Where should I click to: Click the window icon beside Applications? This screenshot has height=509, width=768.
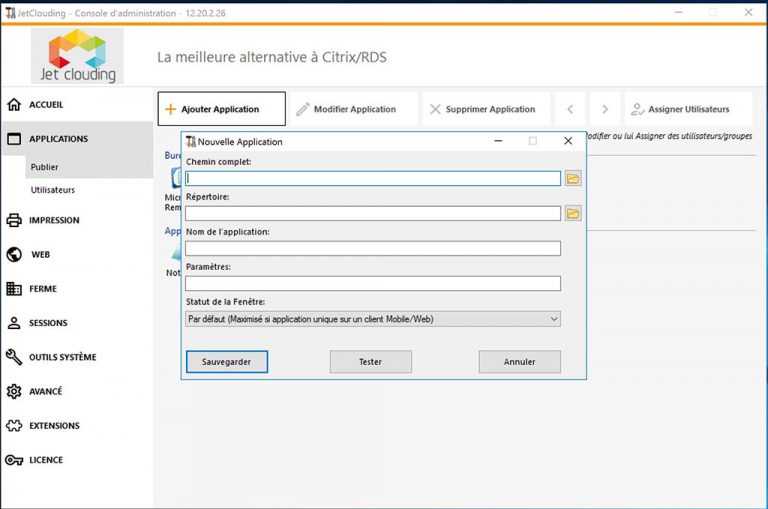coord(14,139)
